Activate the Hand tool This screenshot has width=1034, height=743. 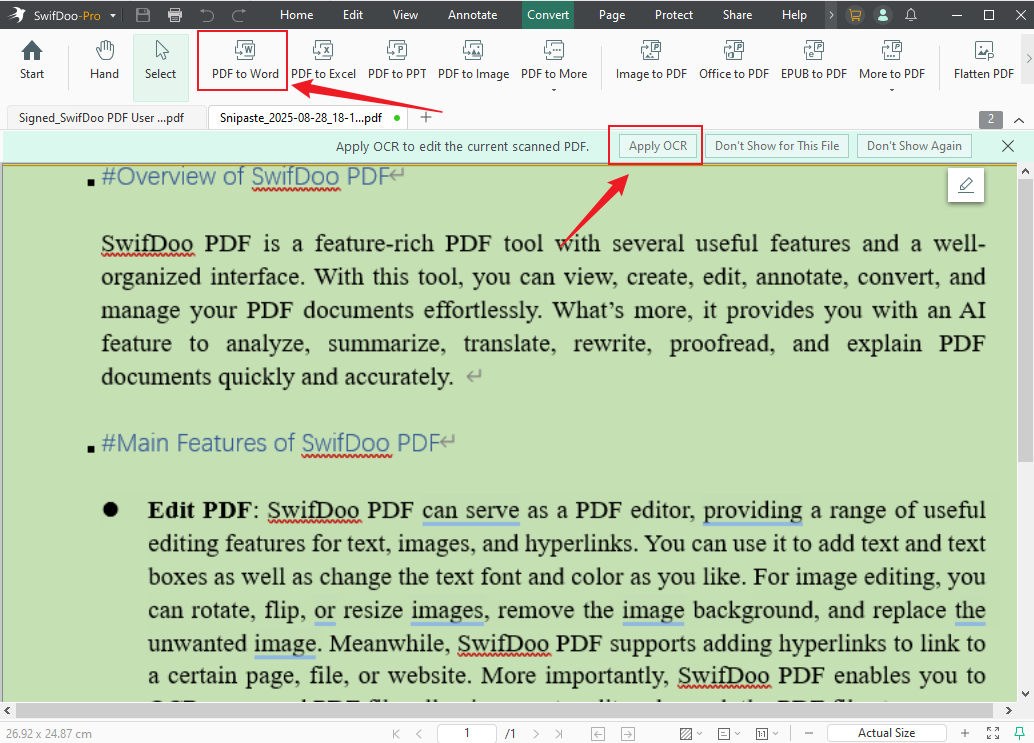pos(104,60)
